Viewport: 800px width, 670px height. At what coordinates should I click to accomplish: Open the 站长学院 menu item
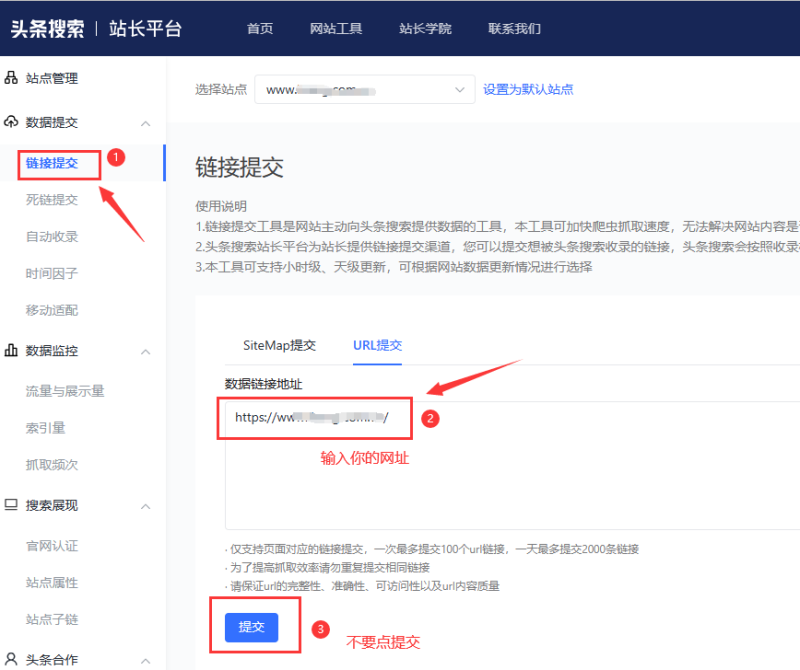pyautogui.click(x=425, y=28)
